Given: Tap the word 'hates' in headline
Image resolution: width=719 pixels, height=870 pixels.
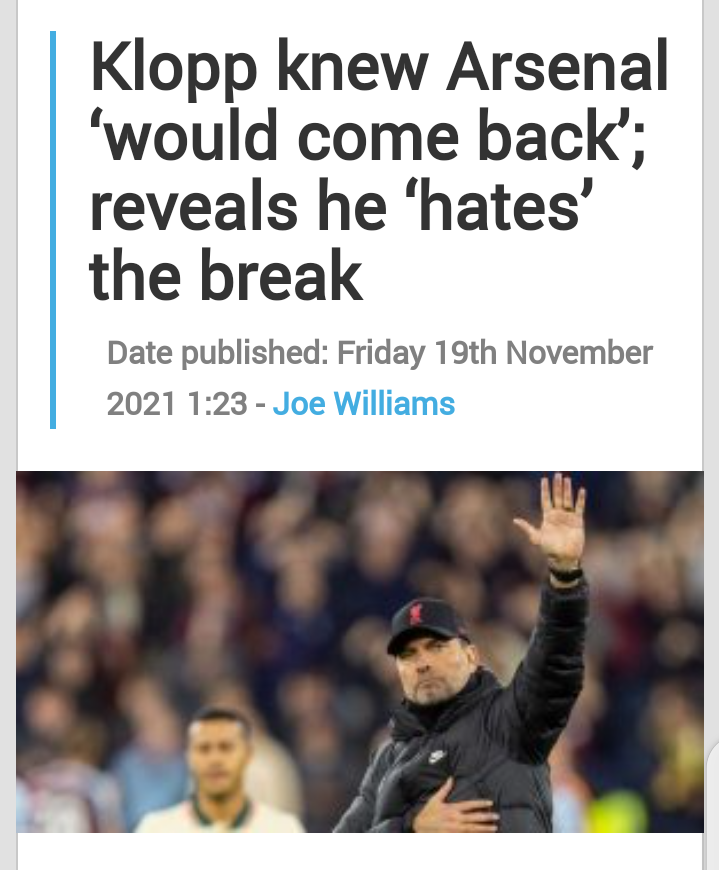Looking at the screenshot, I should [499, 206].
